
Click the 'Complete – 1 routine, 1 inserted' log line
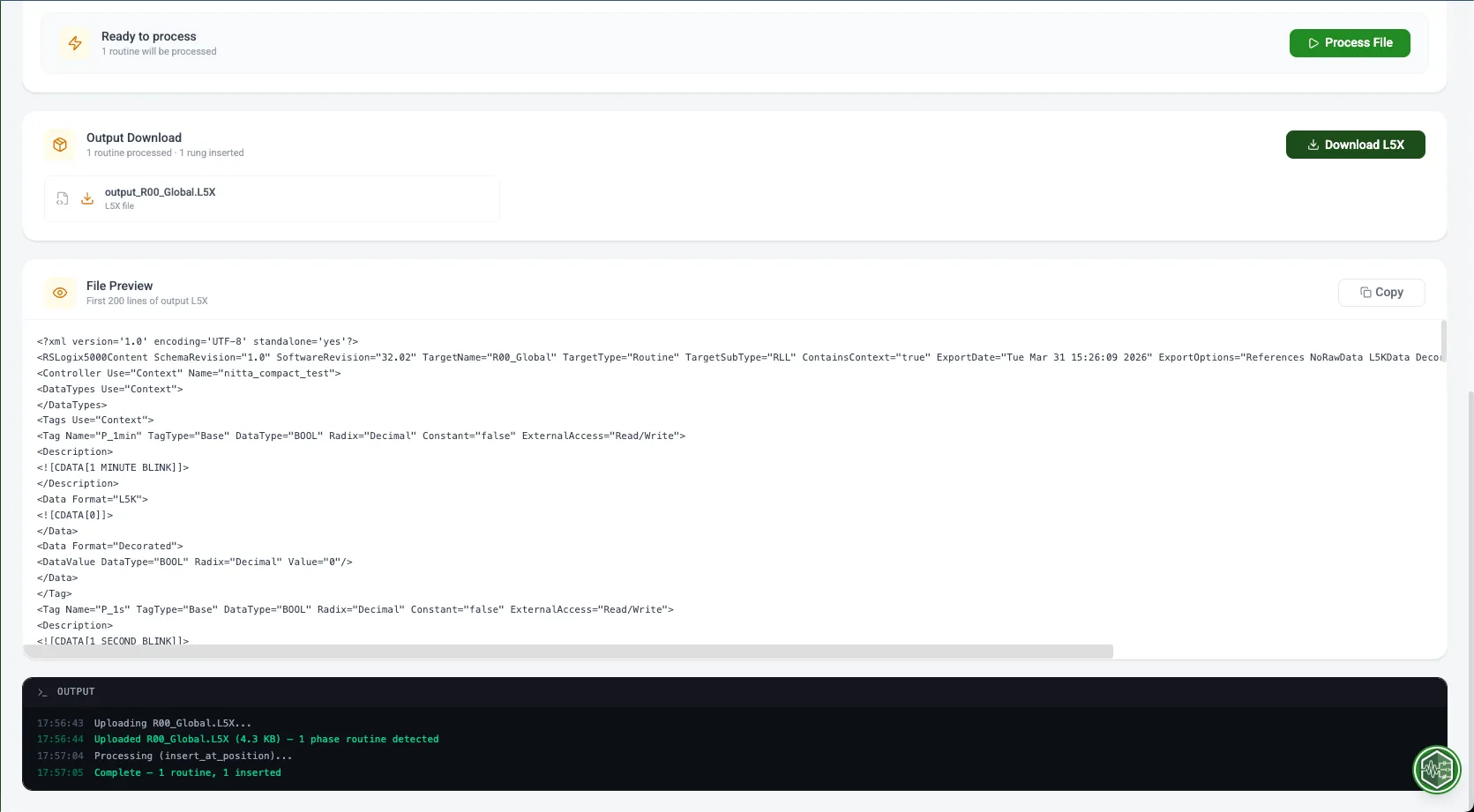188,772
